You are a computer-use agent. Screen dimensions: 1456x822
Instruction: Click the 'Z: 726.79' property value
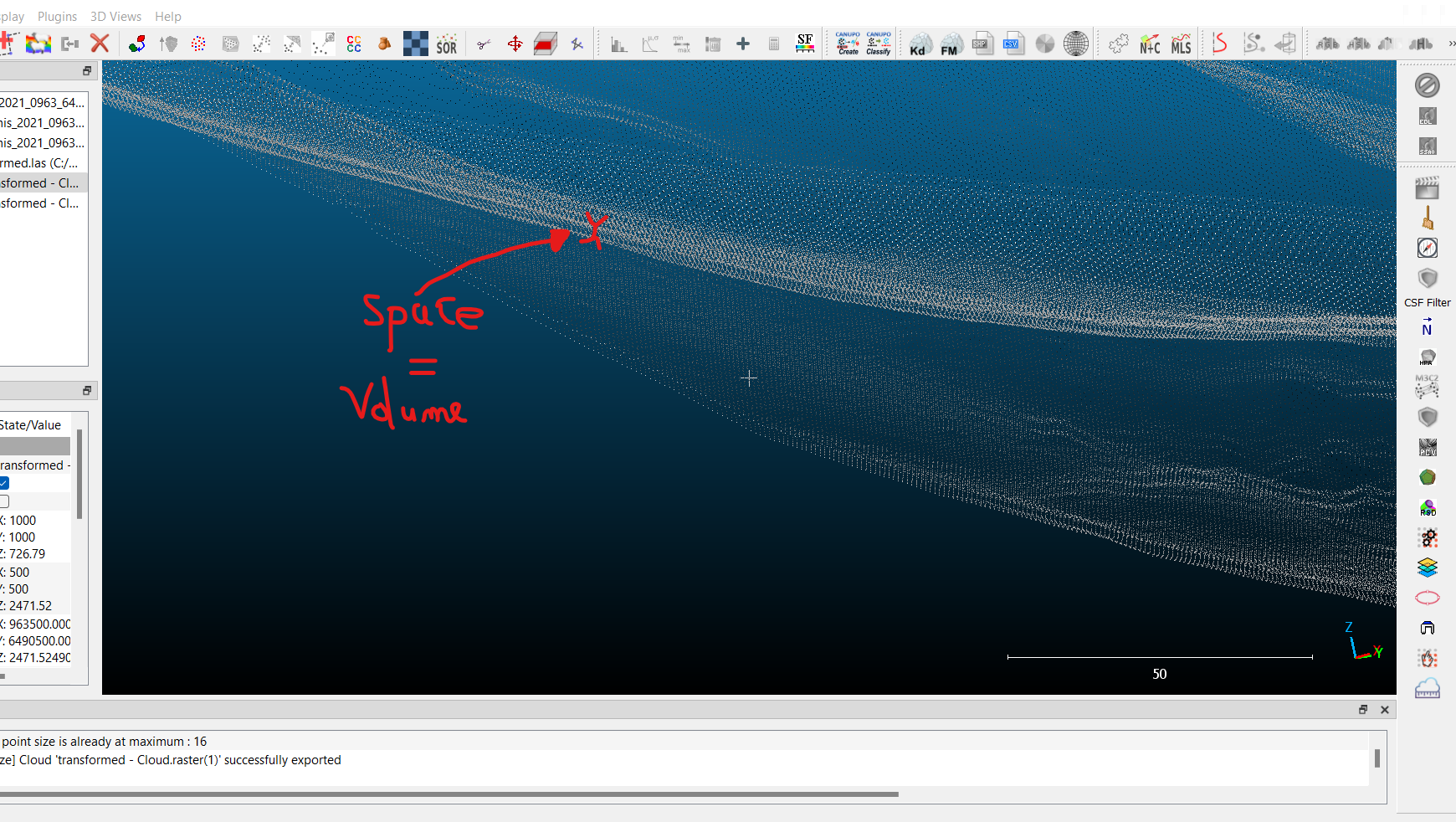pos(23,554)
